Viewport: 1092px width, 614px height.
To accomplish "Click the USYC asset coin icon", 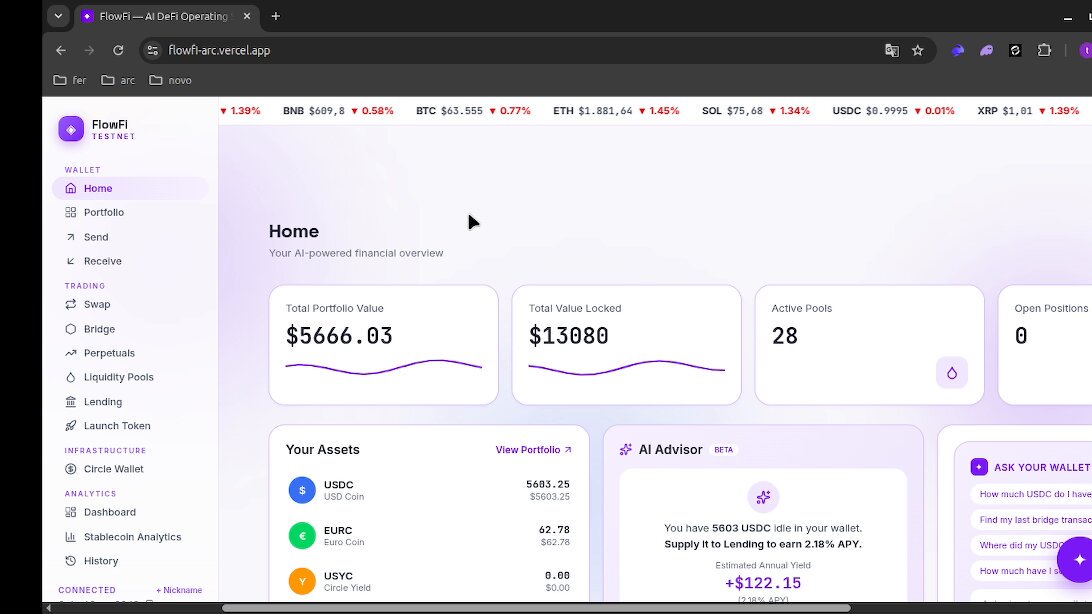I will click(x=302, y=581).
